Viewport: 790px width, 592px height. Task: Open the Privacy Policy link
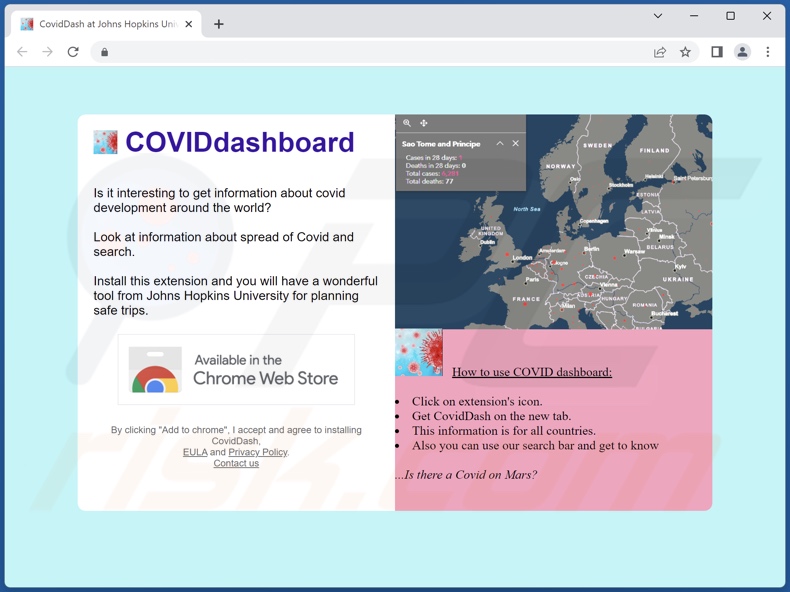click(257, 452)
